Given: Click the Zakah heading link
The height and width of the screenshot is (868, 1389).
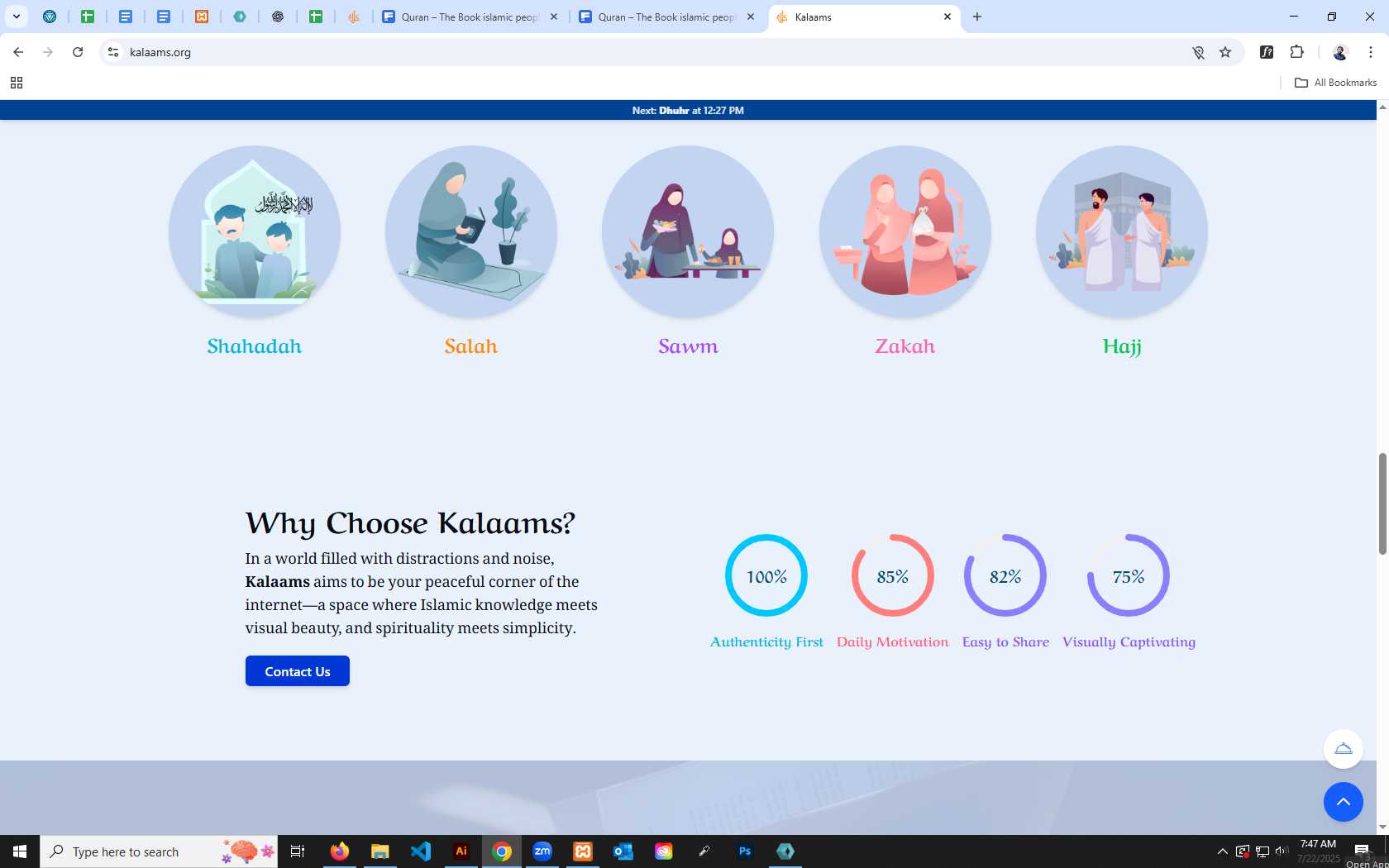Looking at the screenshot, I should pos(905,346).
